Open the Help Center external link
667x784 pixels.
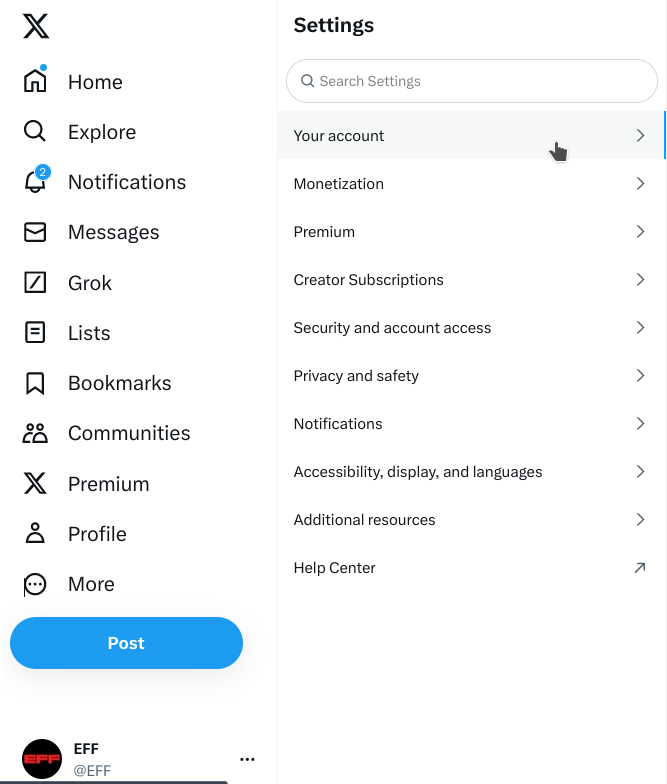[x=640, y=568]
